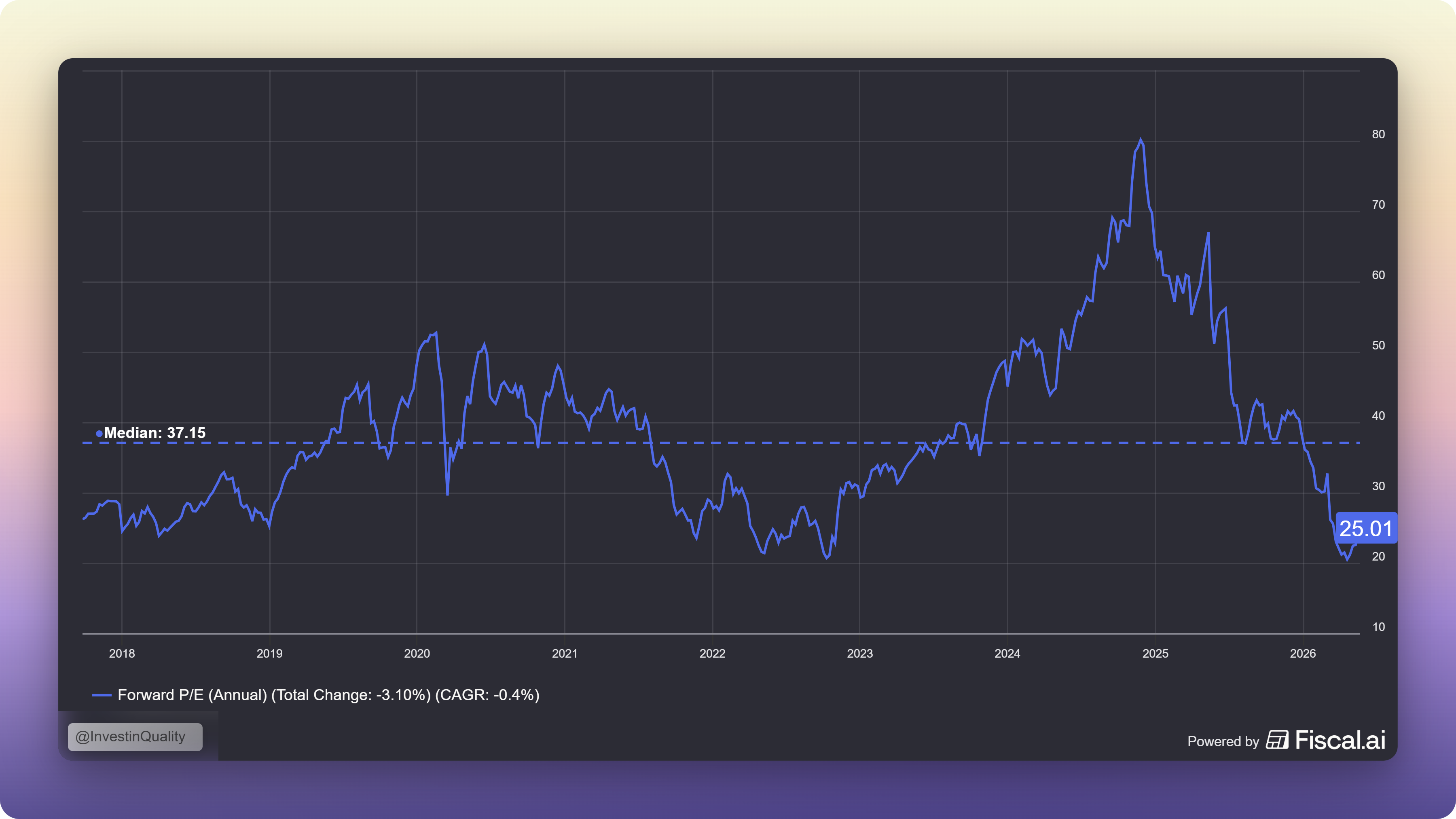Image resolution: width=1456 pixels, height=819 pixels.
Task: Click the @InvestinQuality watermark badge
Action: (x=135, y=736)
